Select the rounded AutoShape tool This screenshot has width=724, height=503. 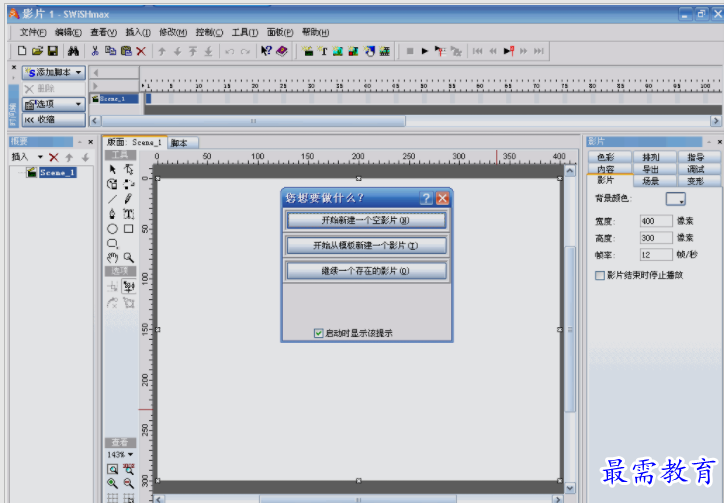click(x=113, y=243)
